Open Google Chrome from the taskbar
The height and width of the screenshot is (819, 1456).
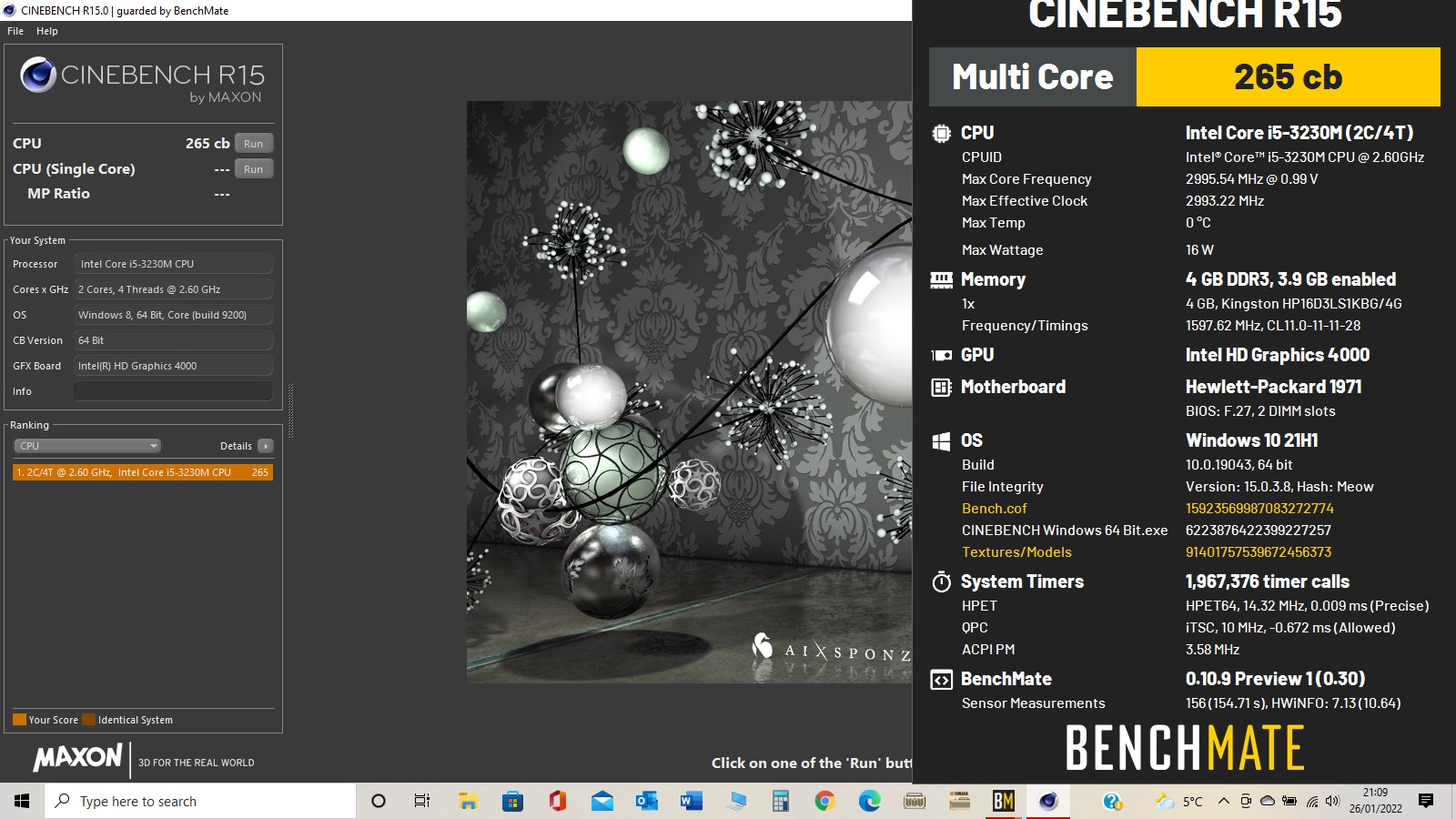tap(824, 801)
